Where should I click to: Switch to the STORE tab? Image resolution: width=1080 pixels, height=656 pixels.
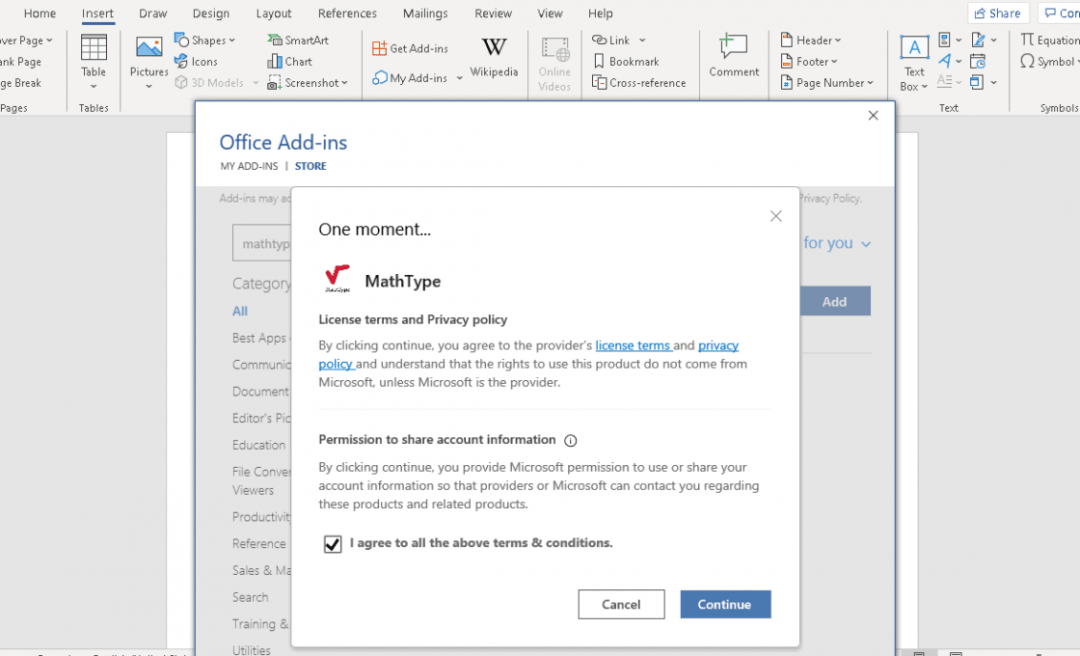pos(310,165)
